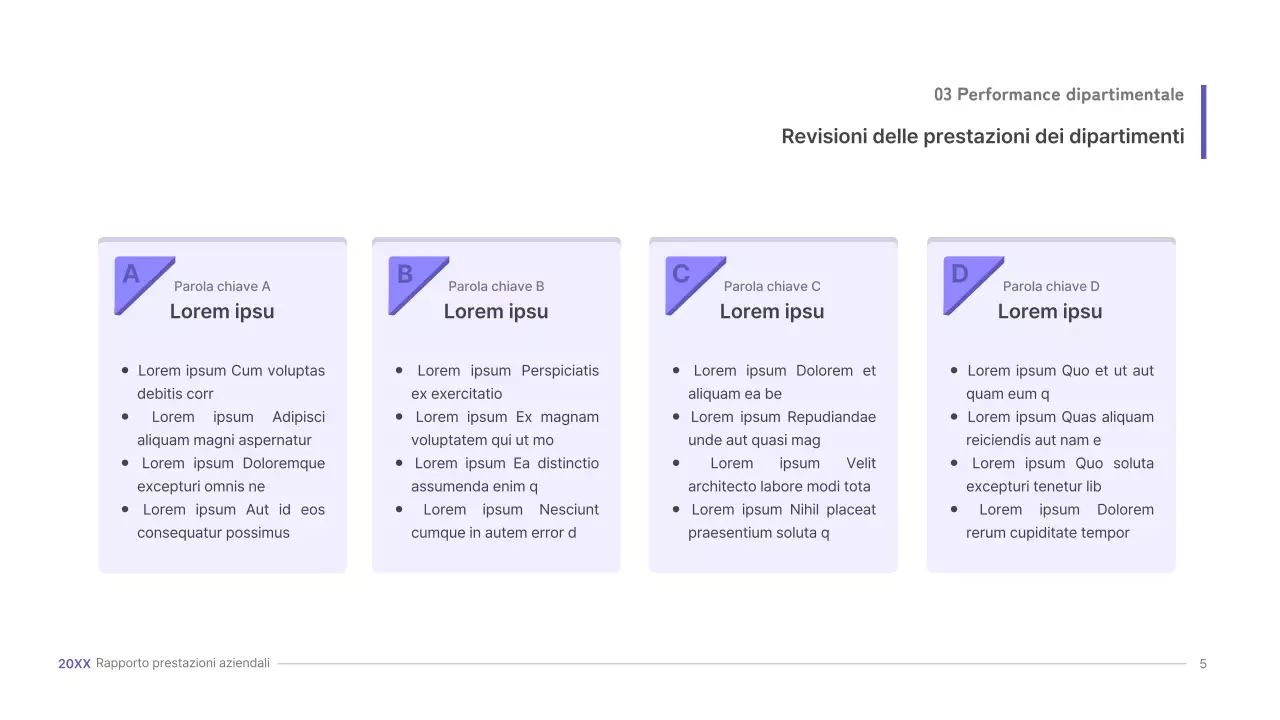Select the "20XX" year text in the footer
Image resolution: width=1280 pixels, height=720 pixels.
[74, 663]
